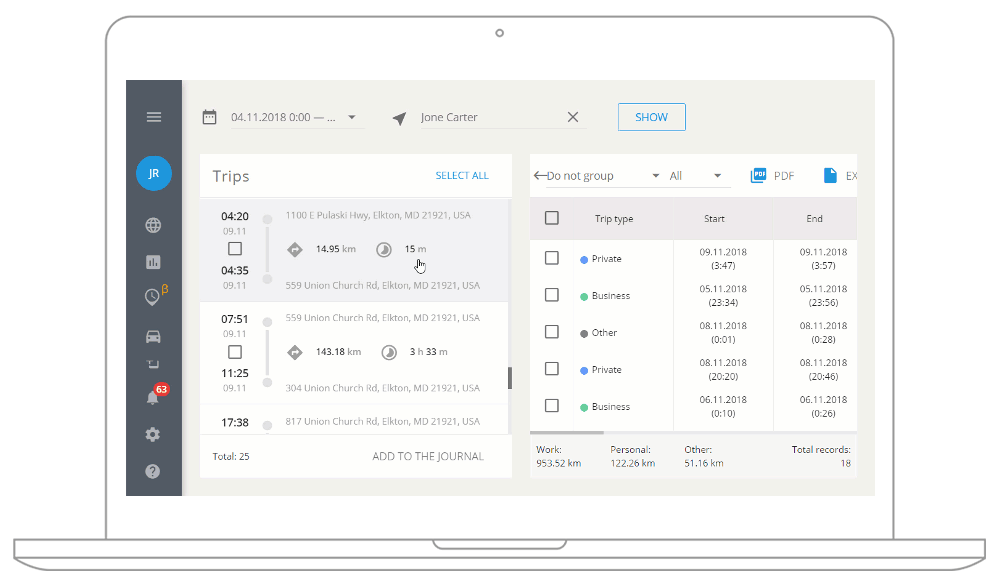Check the 07:51 trip checkbox
Screen dimensions: 1001x585
coord(235,352)
